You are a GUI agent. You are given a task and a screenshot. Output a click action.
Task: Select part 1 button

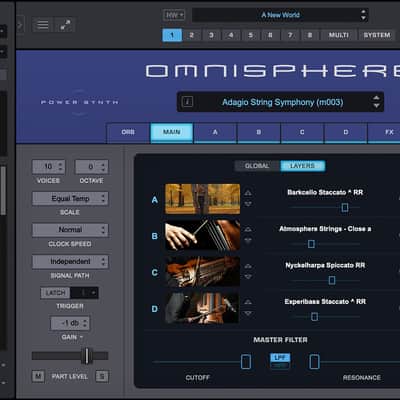(172, 35)
